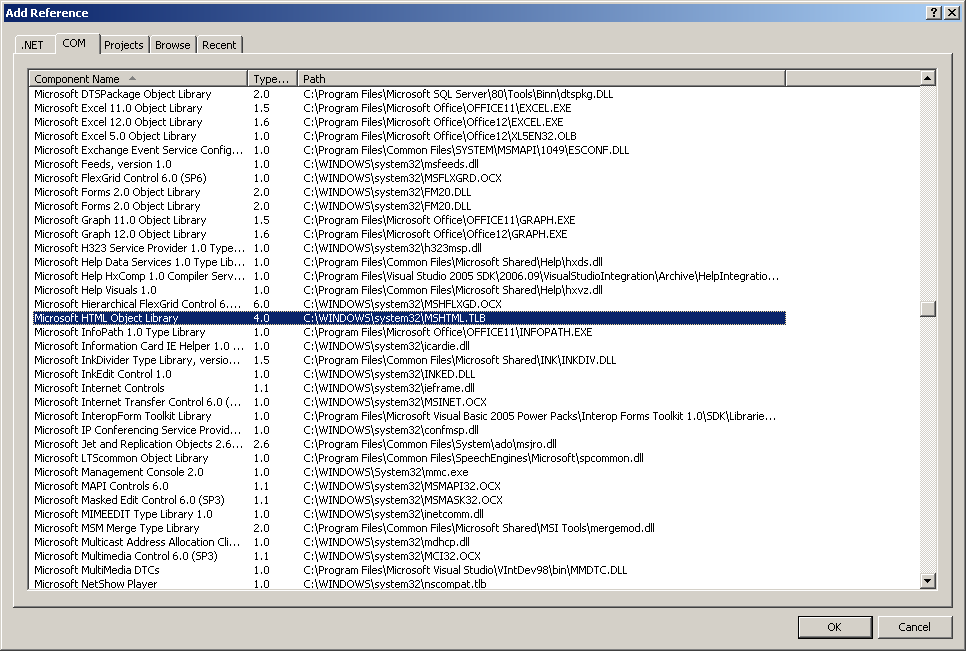Click path ending in msjro.dll

click(x=430, y=445)
